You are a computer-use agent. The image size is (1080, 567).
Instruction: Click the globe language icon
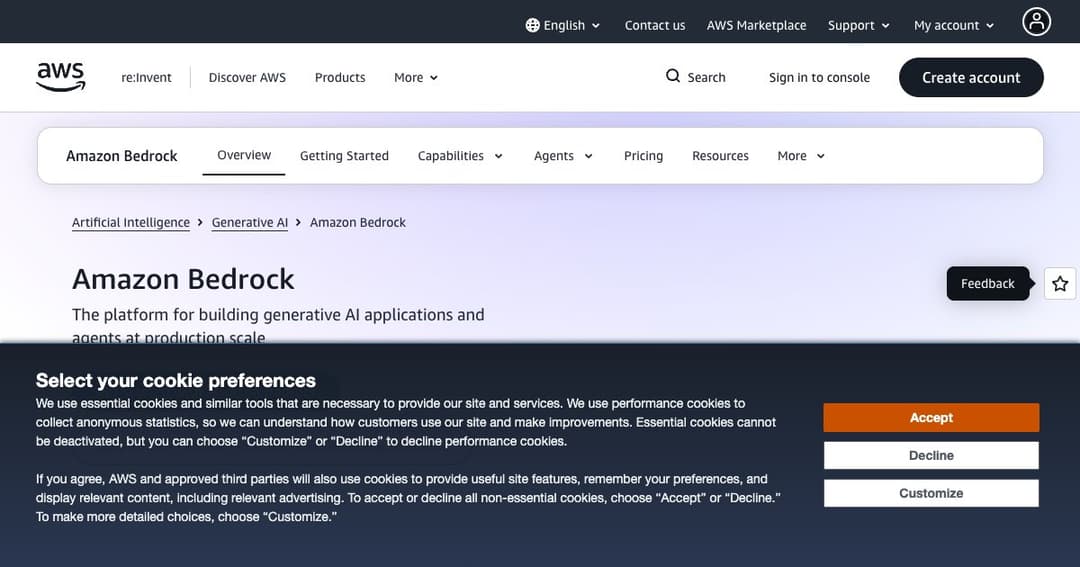tap(532, 25)
